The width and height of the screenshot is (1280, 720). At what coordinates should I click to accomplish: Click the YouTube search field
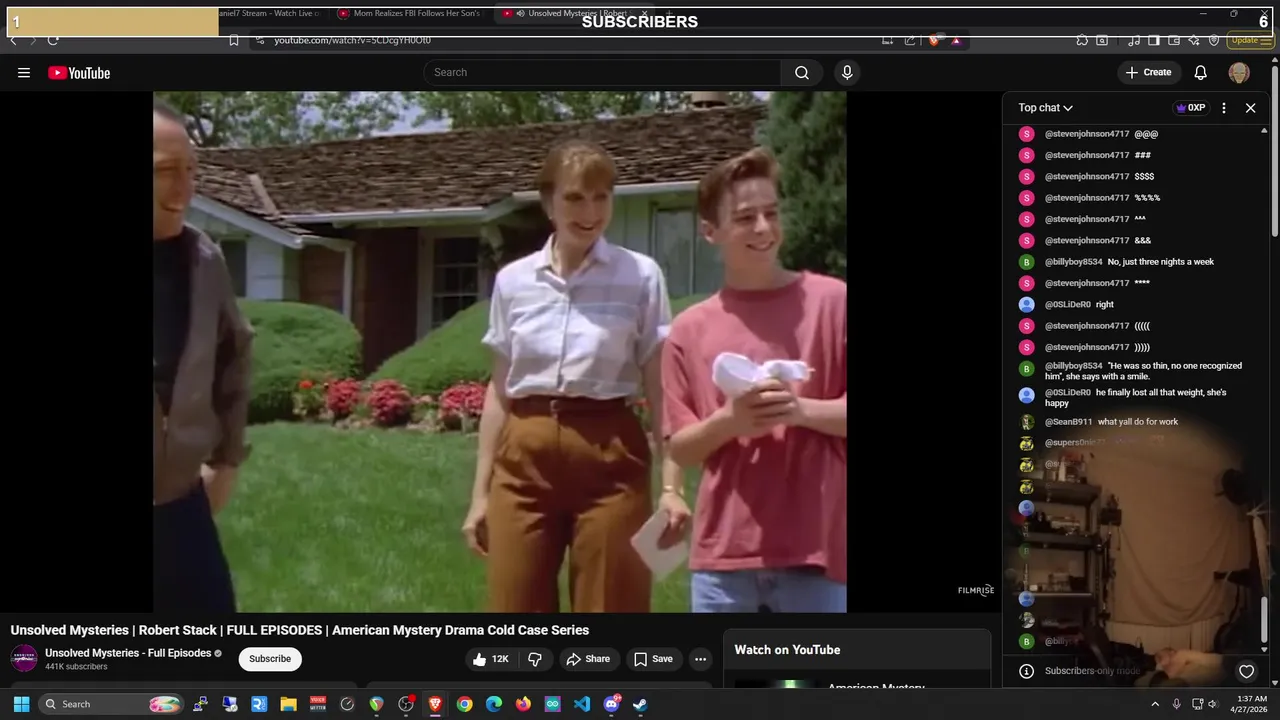[x=602, y=72]
